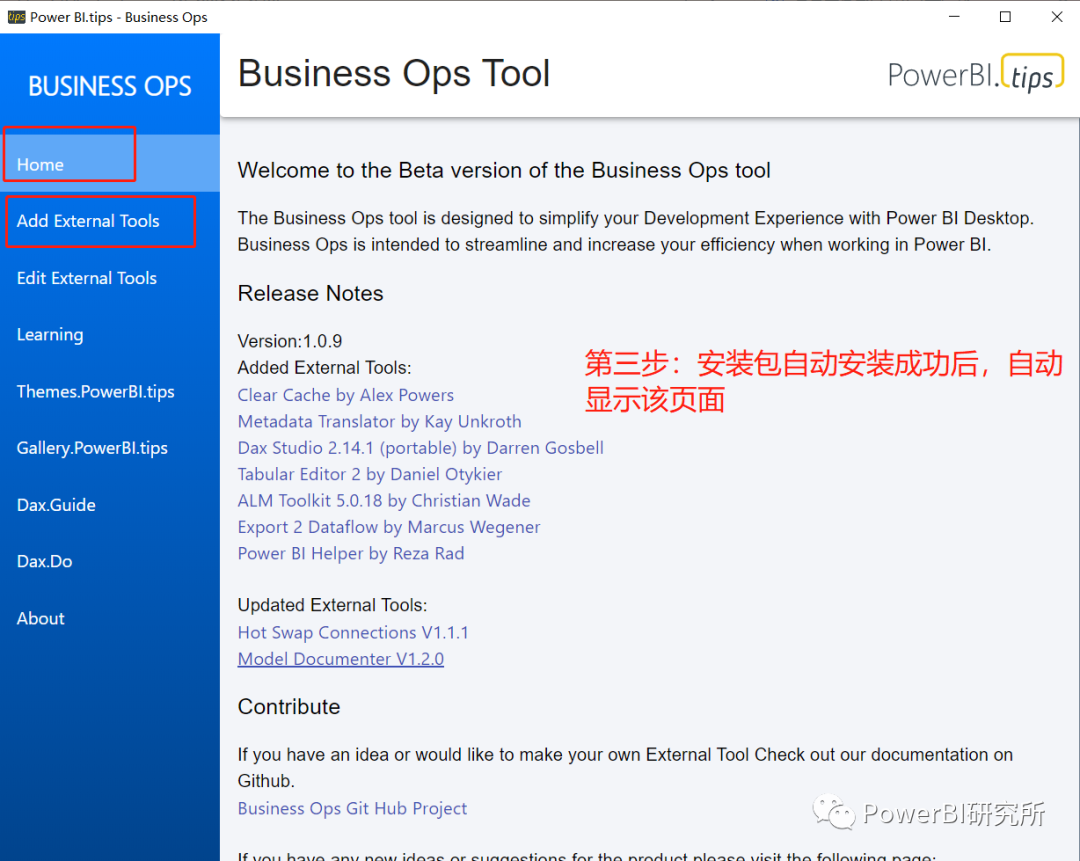
Task: Open Business Ops Git Hub Project link
Action: [x=352, y=809]
